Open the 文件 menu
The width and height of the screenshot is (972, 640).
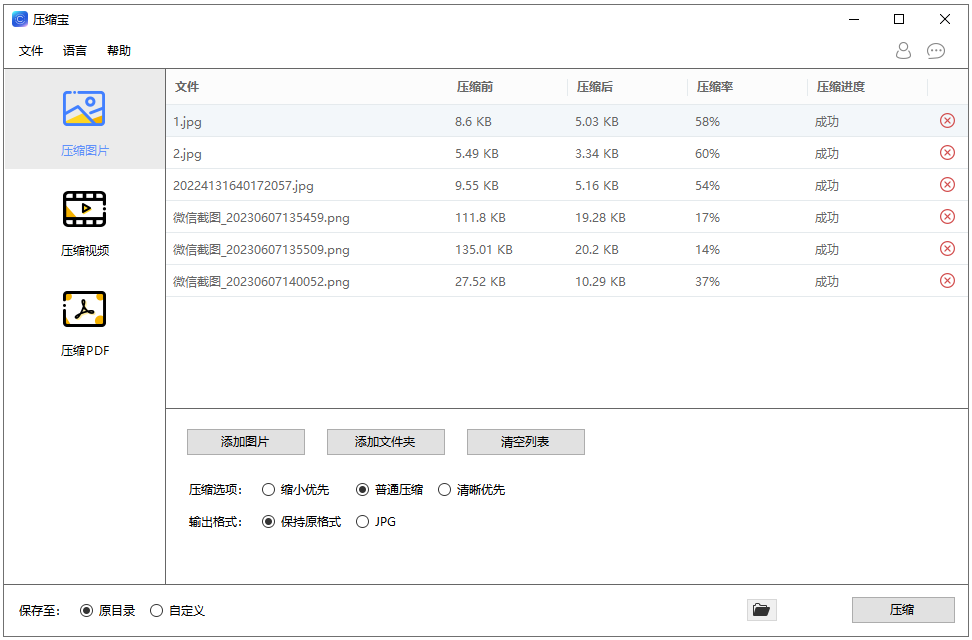(x=31, y=51)
